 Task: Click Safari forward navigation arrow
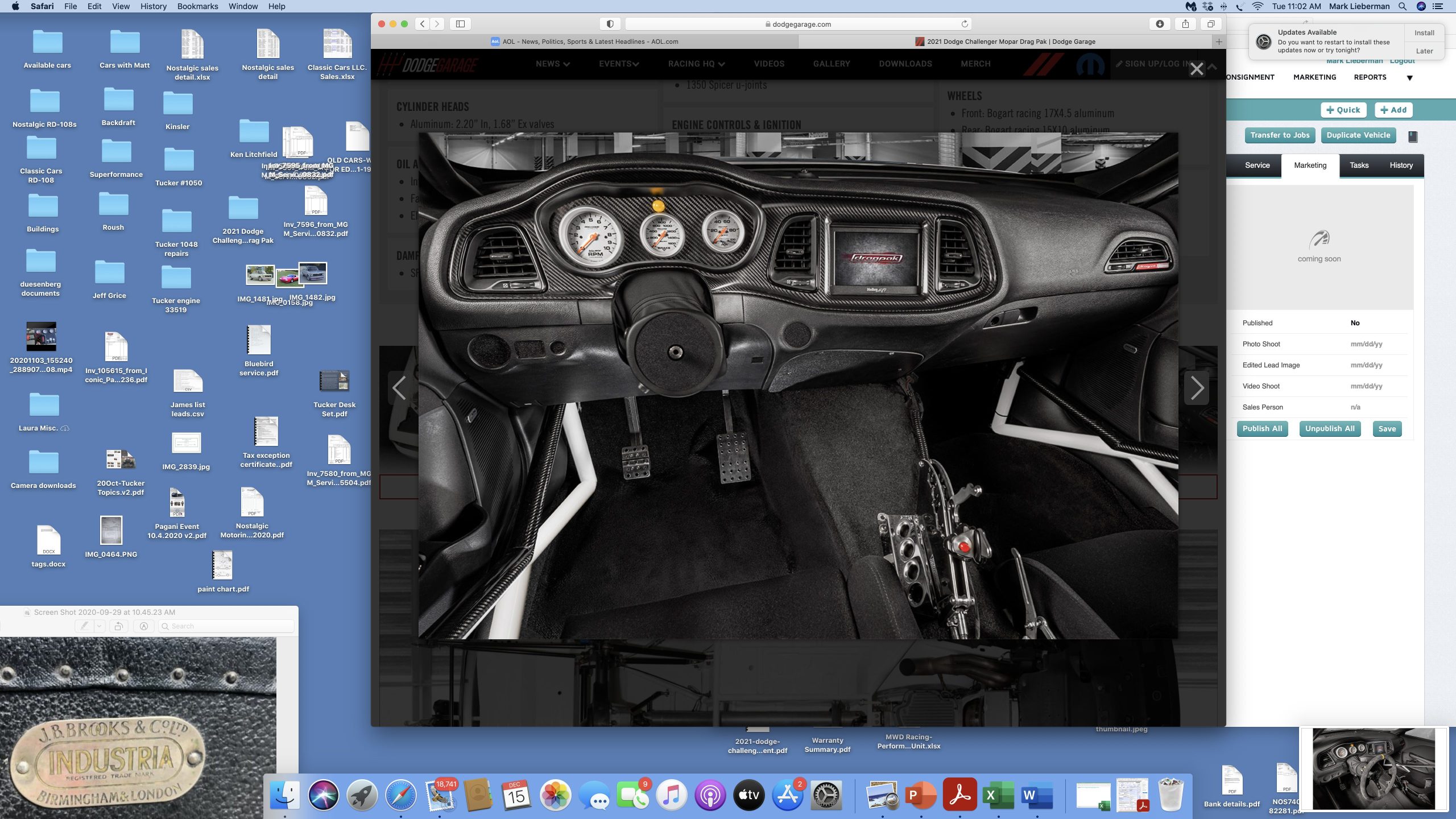[437, 24]
